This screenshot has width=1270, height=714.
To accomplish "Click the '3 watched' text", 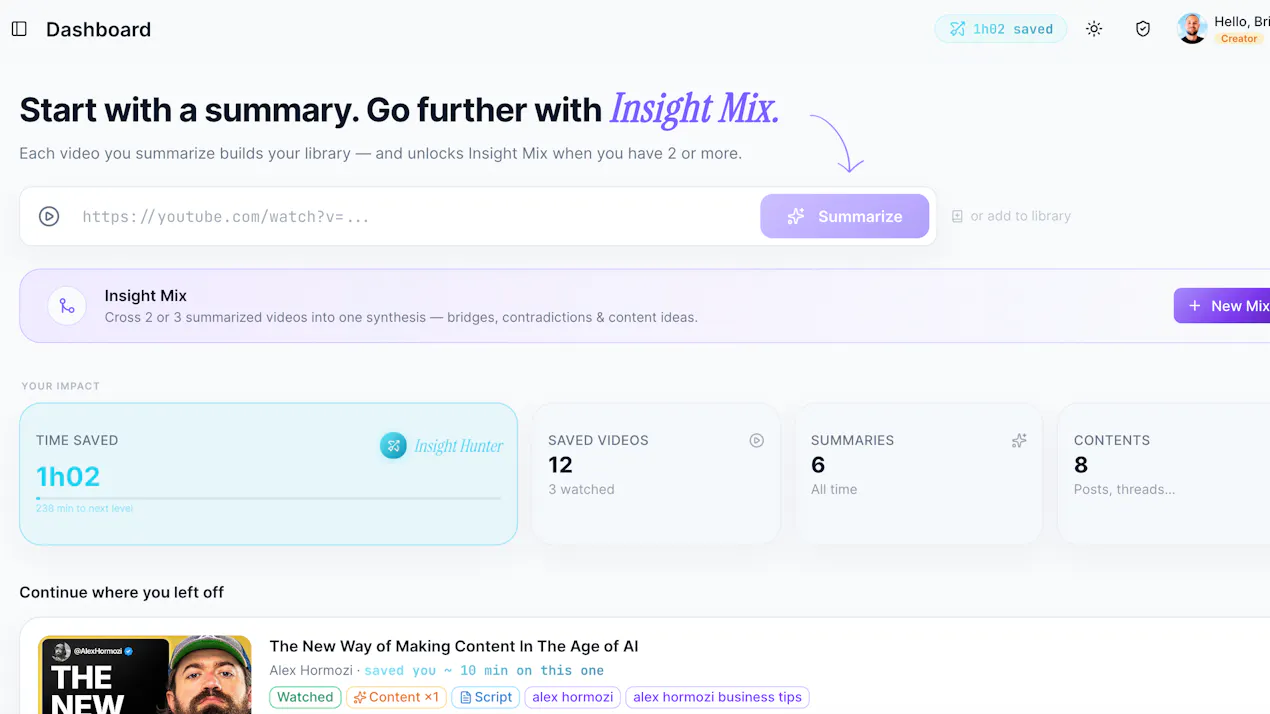I will pos(581,489).
